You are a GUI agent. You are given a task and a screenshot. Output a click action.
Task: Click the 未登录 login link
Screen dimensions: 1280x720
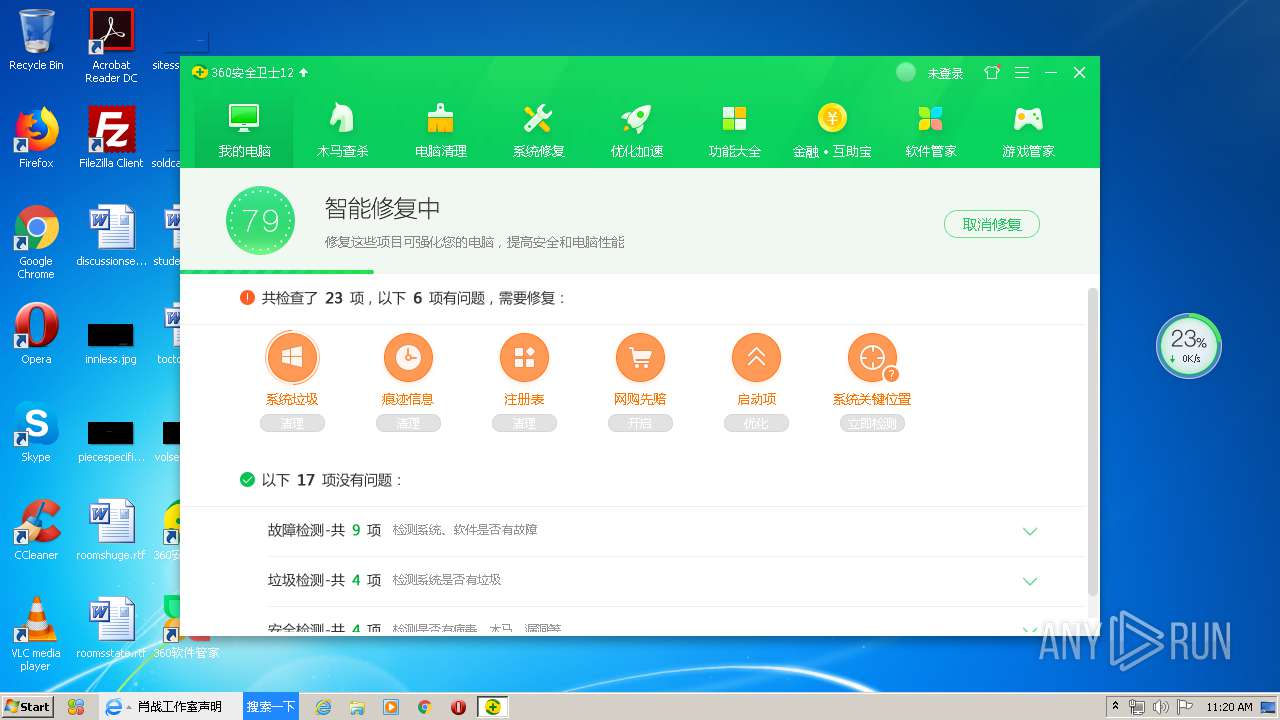945,73
